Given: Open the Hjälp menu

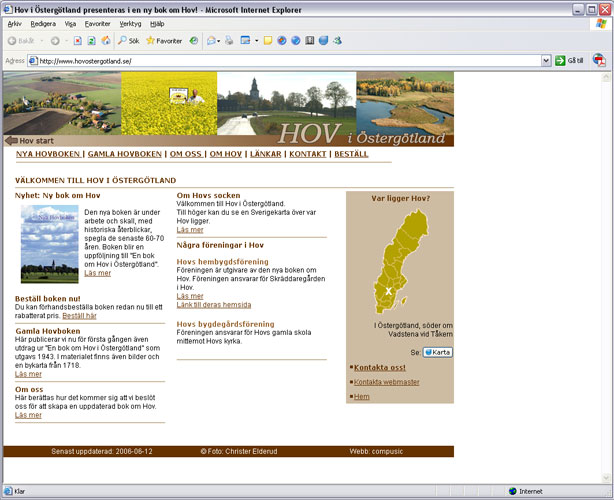Looking at the screenshot, I should point(157,24).
